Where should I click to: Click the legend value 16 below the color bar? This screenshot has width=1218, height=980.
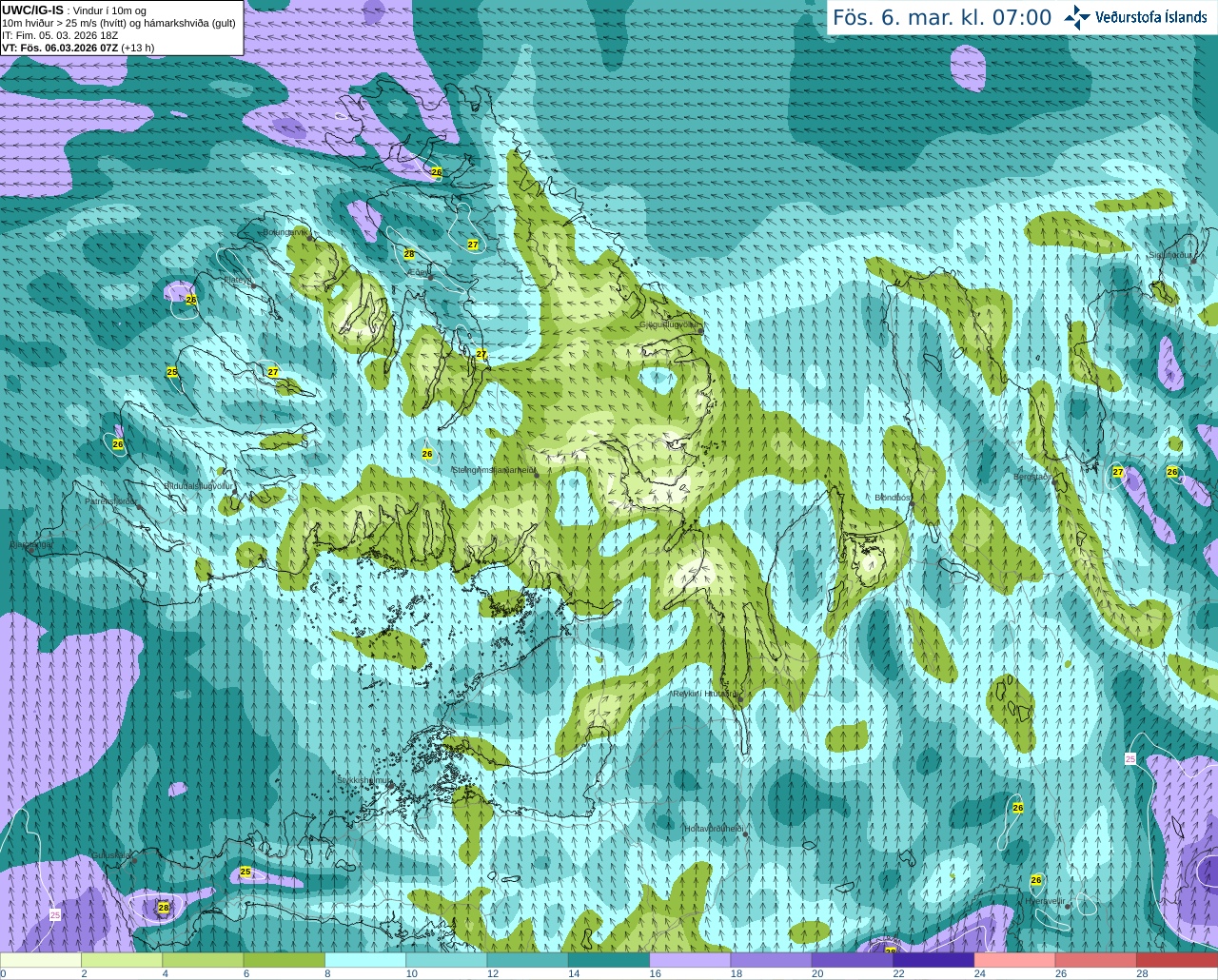pos(655,973)
